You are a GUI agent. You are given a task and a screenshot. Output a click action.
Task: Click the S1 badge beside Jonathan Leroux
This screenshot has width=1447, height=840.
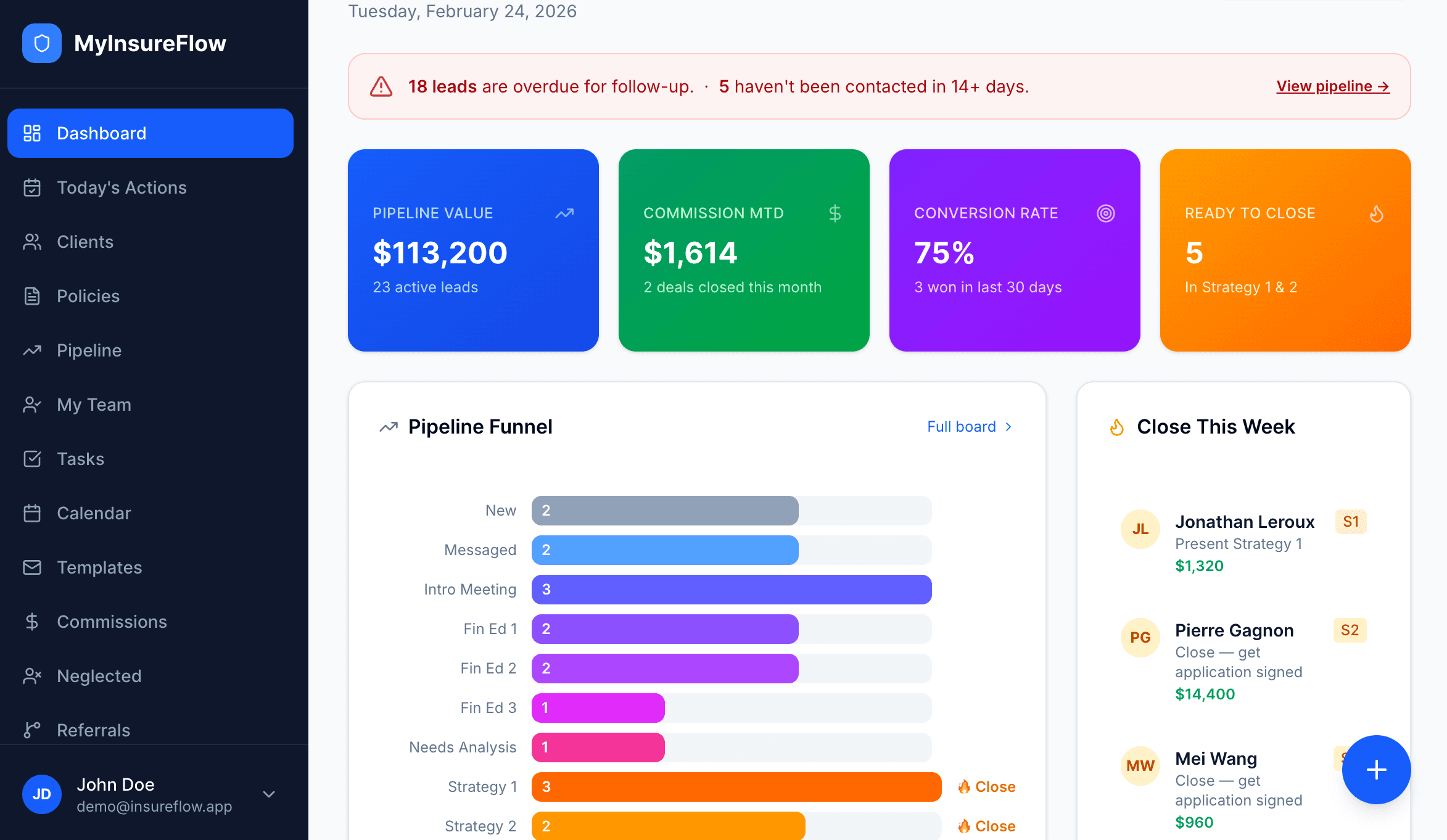tap(1350, 521)
